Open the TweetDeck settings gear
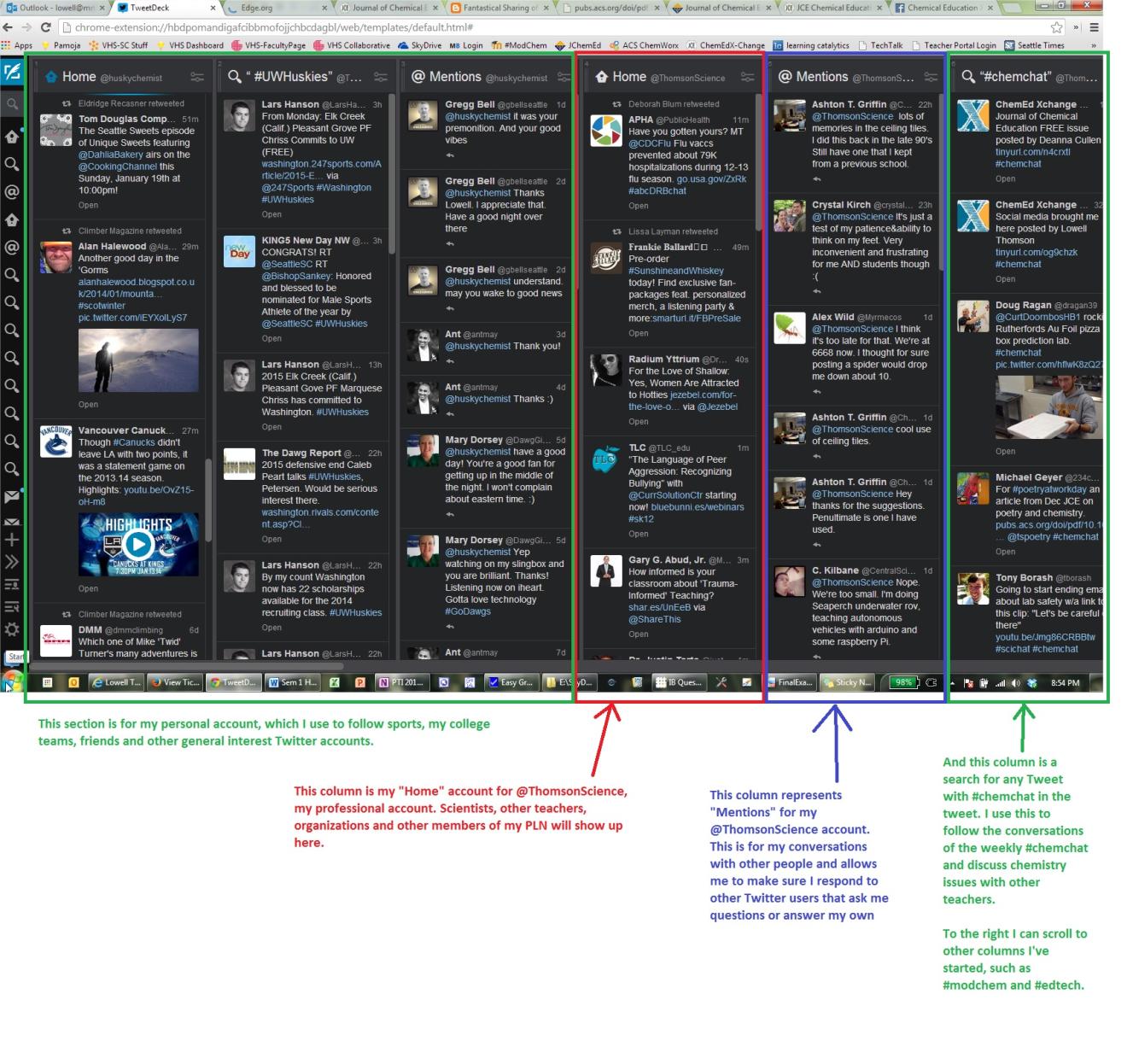 12,629
